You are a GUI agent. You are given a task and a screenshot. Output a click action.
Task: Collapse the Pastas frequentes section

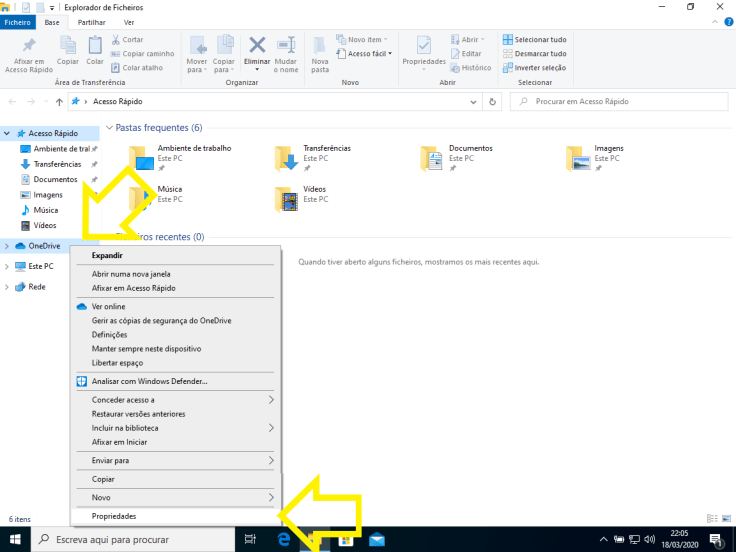point(109,128)
